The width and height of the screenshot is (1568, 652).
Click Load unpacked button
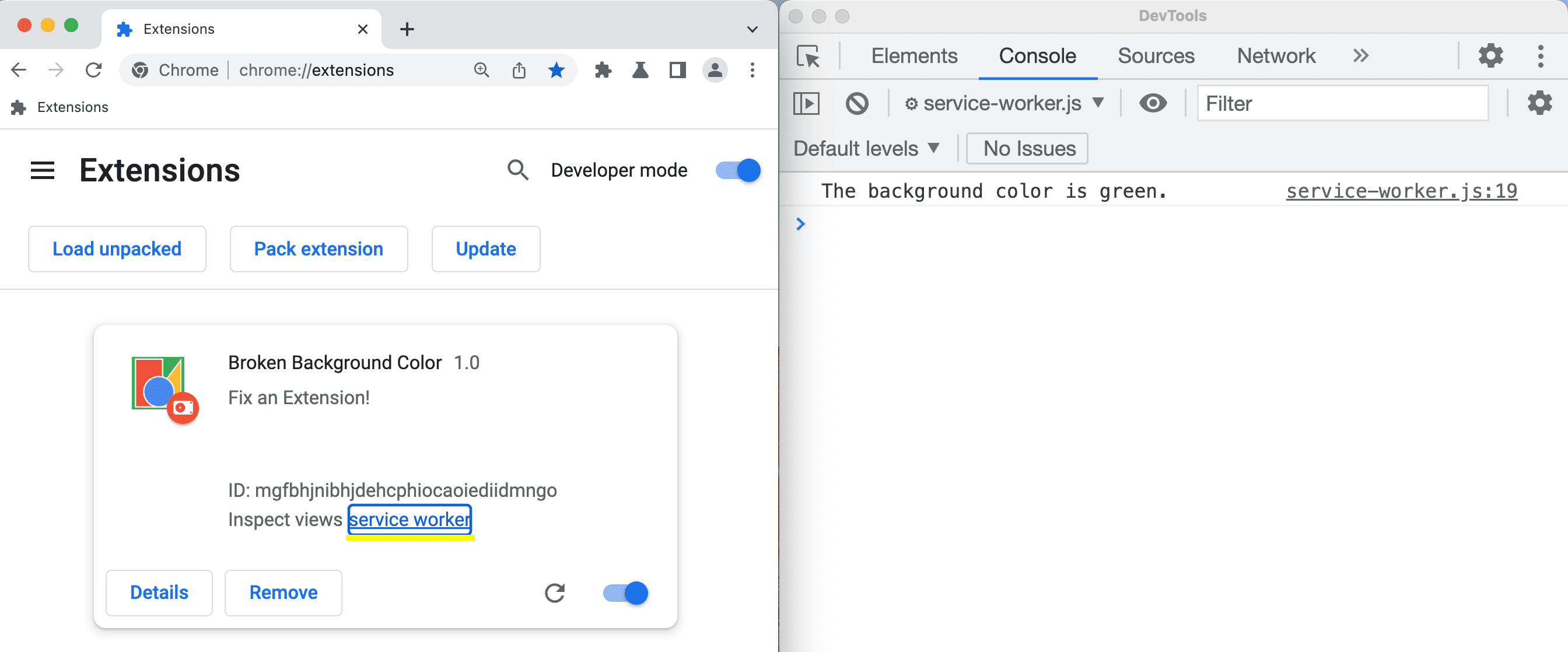(116, 248)
